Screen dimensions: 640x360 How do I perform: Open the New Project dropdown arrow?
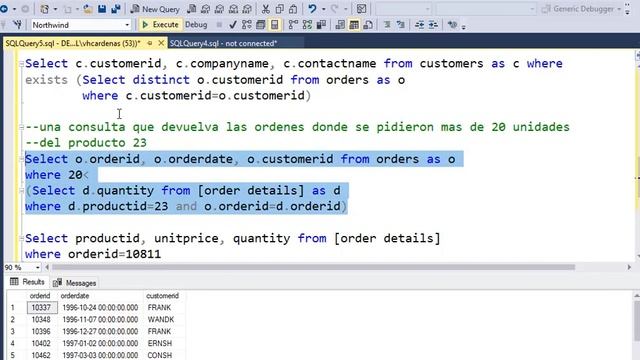(56, 9)
